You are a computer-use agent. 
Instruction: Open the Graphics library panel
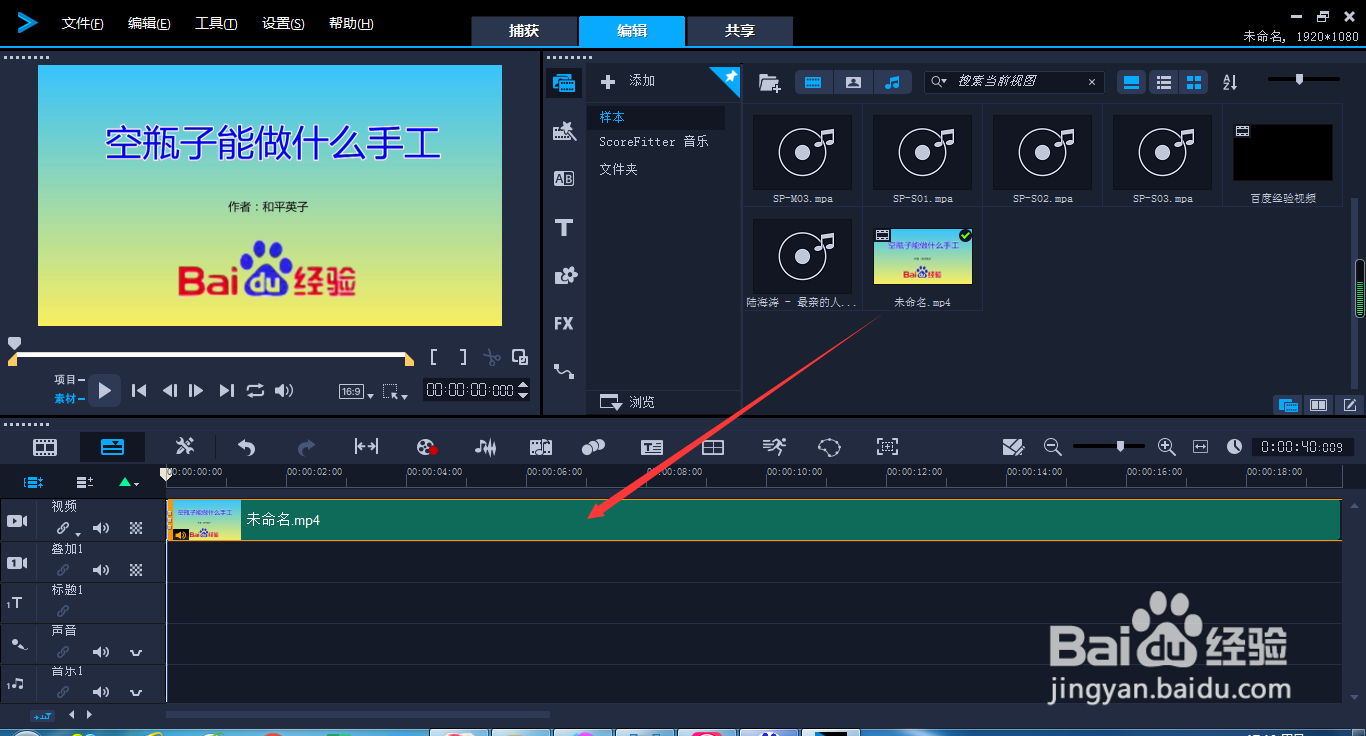[565, 275]
